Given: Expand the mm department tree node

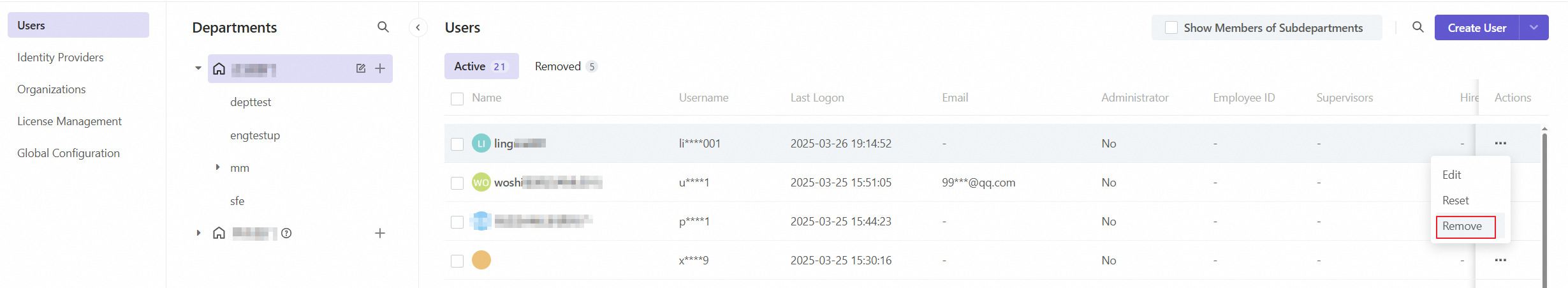Looking at the screenshot, I should point(217,167).
